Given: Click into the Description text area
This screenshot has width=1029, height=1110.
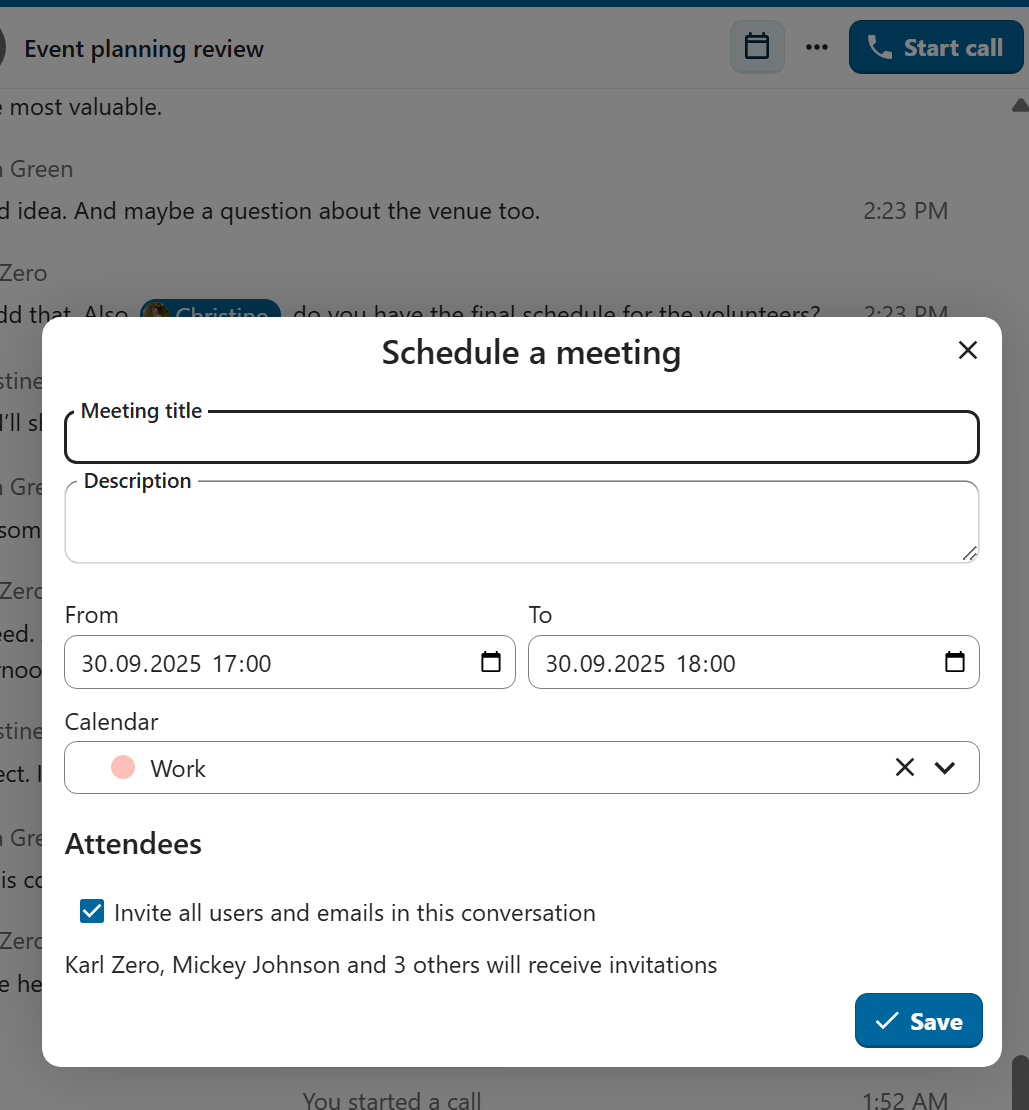Looking at the screenshot, I should (520, 525).
